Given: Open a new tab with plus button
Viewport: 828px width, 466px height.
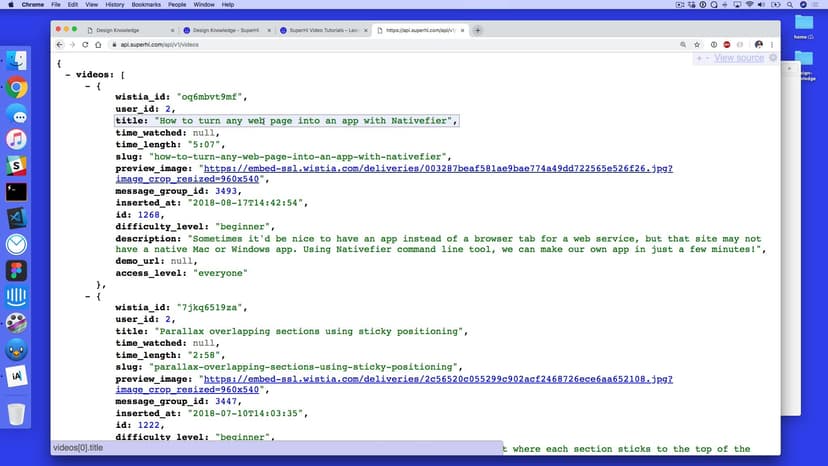Looking at the screenshot, I should (478, 30).
